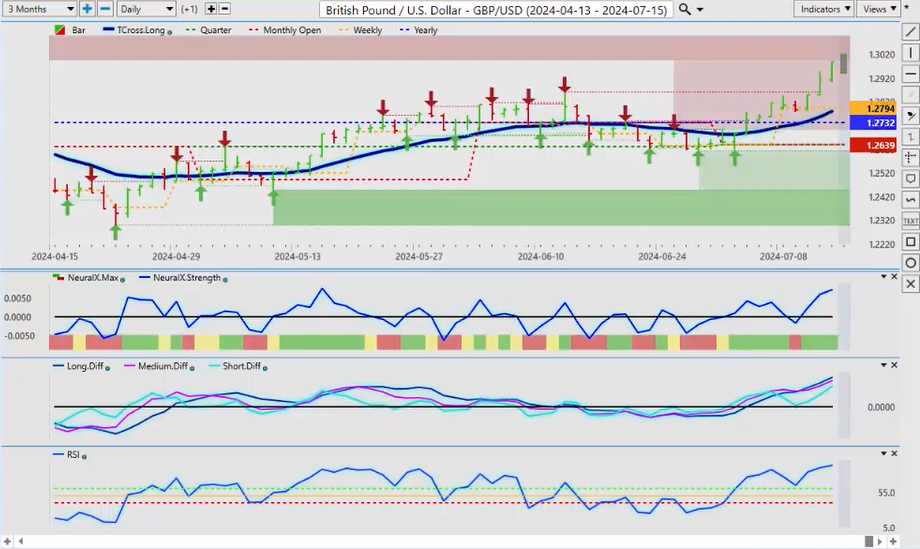920x549 pixels.
Task: Open NeuralX panel options arrow
Action: (884, 276)
